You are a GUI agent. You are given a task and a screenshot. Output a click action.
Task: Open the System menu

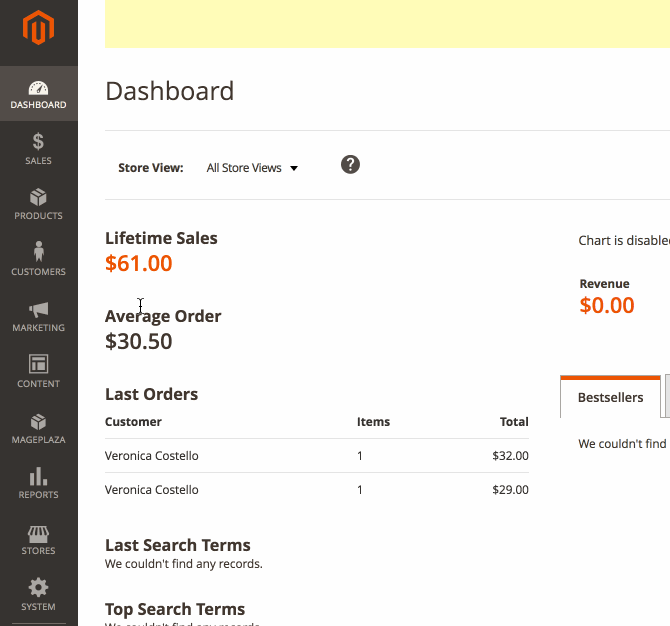tap(38, 595)
